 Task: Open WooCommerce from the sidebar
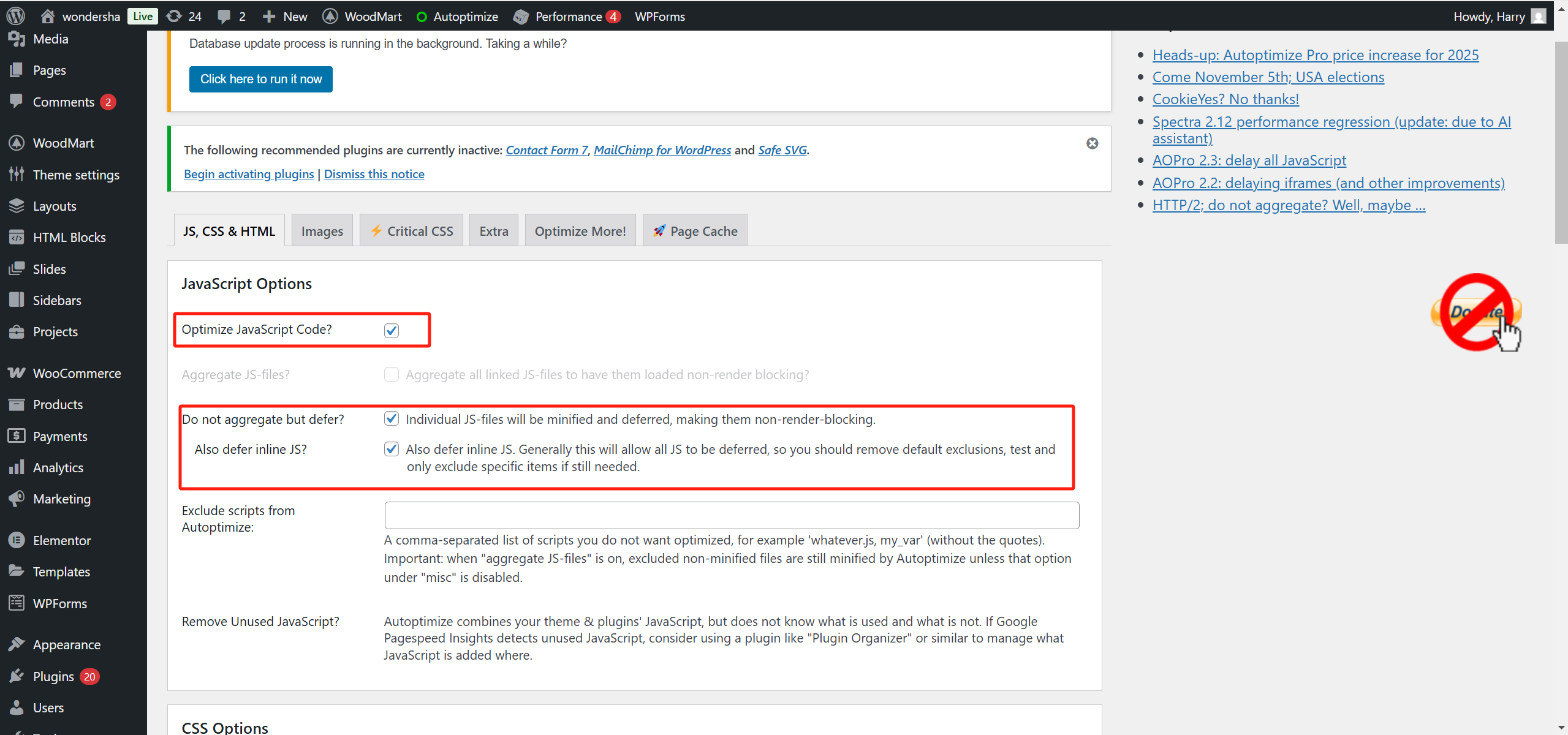(x=77, y=373)
